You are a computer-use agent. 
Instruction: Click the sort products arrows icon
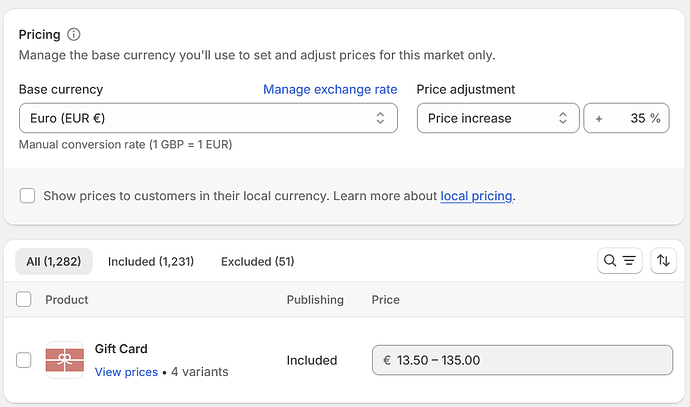click(x=663, y=261)
